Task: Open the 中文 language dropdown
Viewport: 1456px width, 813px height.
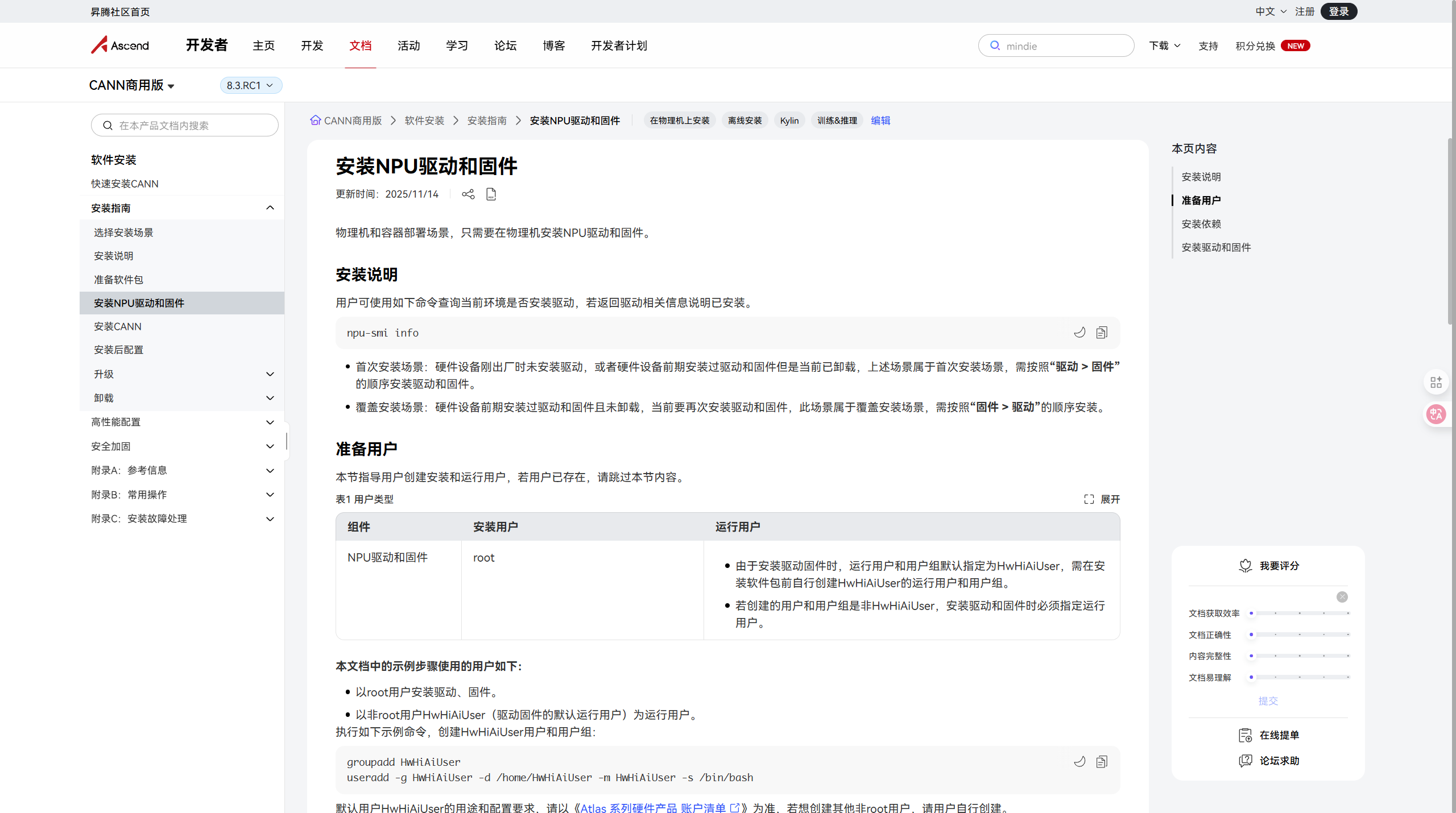Action: [x=1271, y=11]
